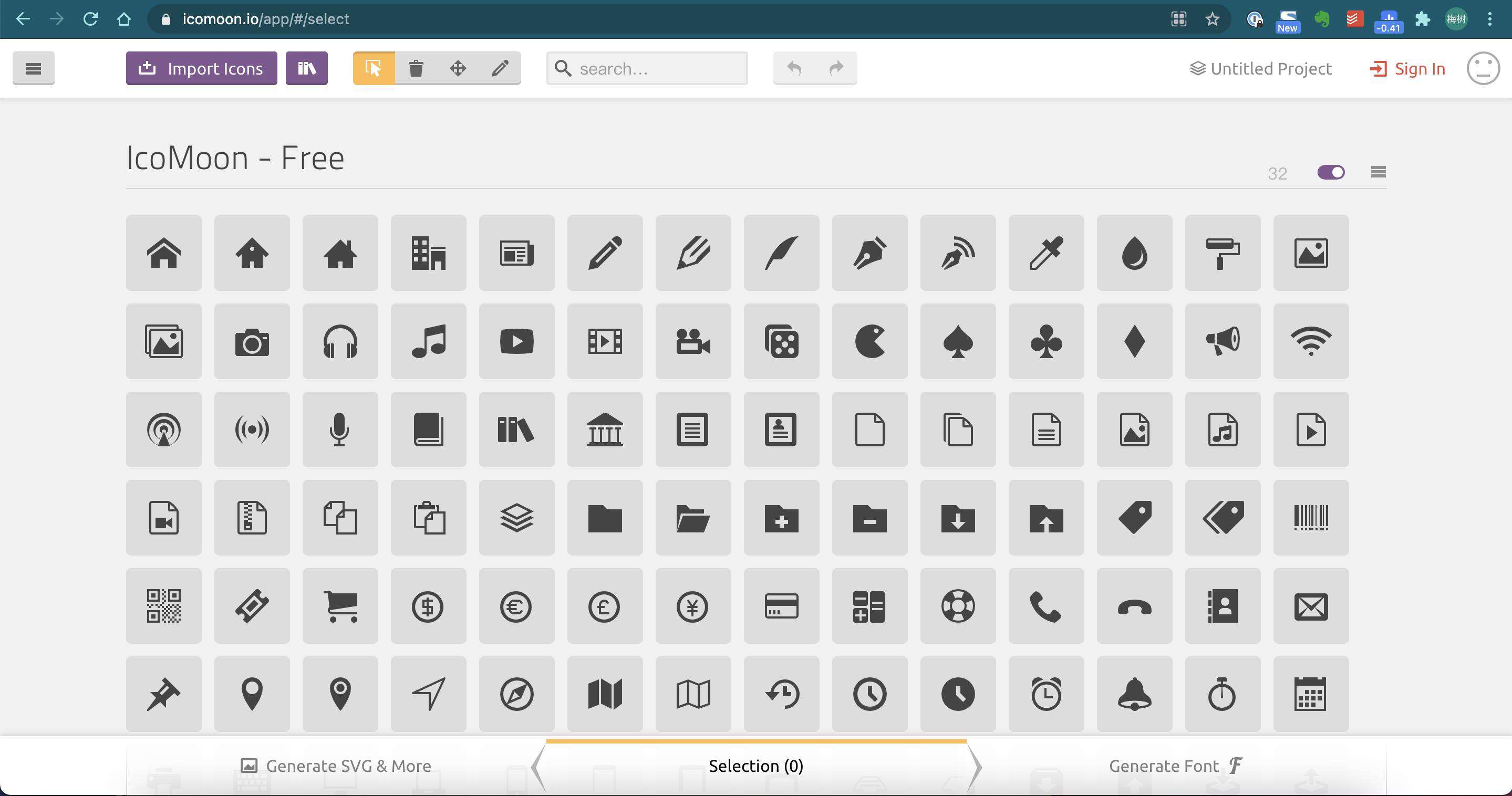Select the music notes icon
Viewport: 1512px width, 796px height.
(429, 341)
